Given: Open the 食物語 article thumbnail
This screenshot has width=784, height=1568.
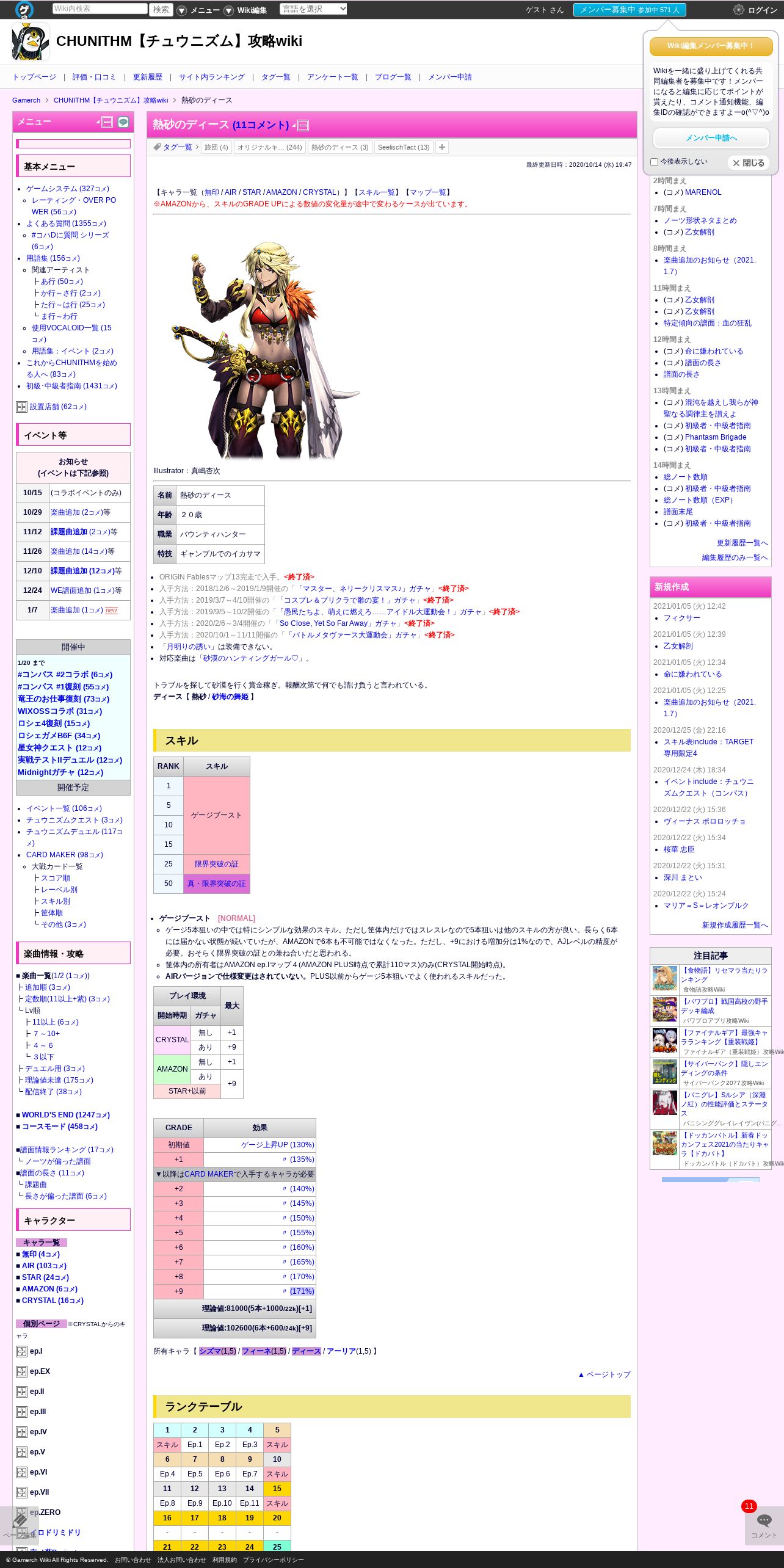Looking at the screenshot, I should pyautogui.click(x=665, y=979).
